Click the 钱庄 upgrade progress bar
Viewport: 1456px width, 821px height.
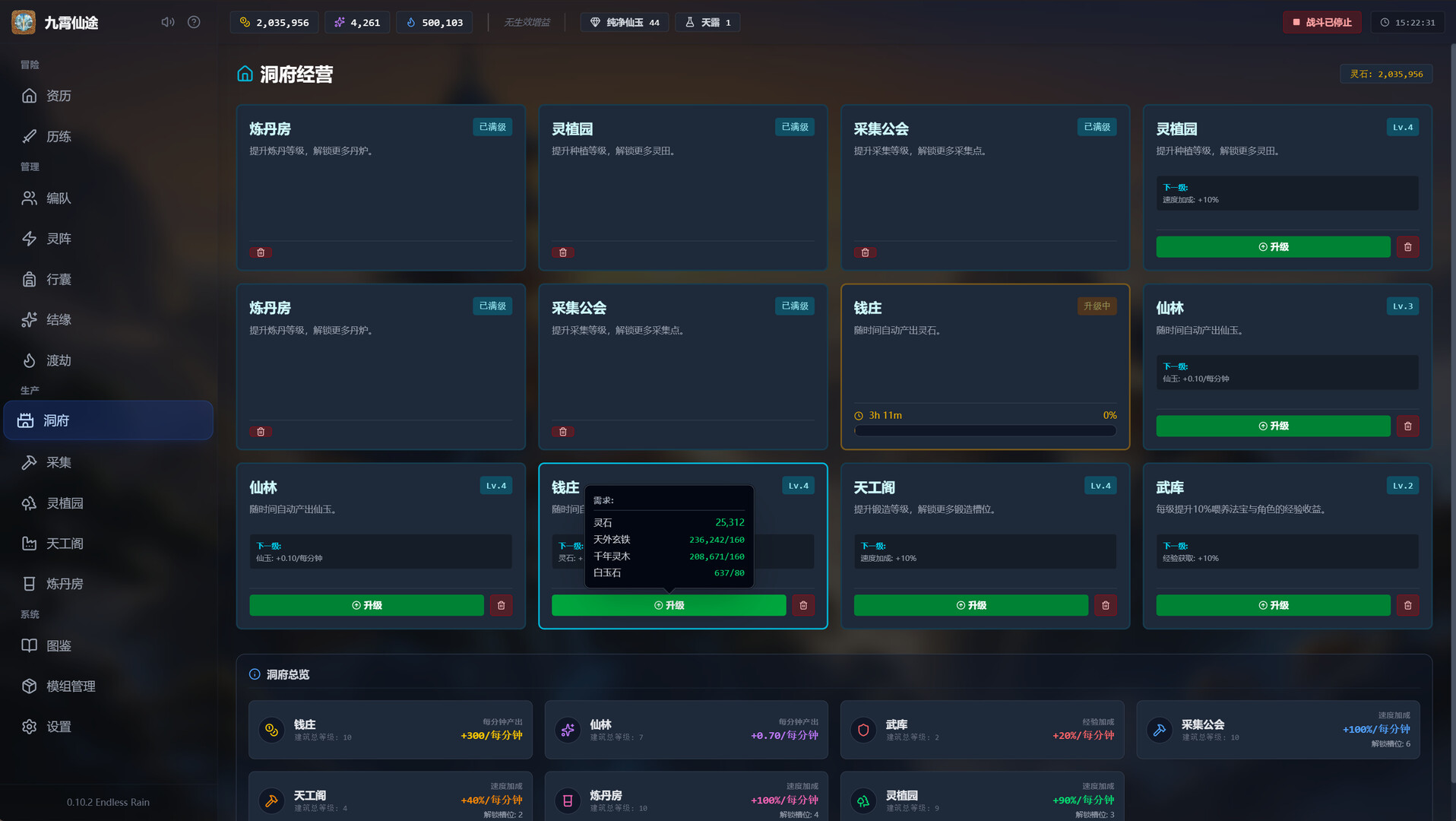pos(984,430)
